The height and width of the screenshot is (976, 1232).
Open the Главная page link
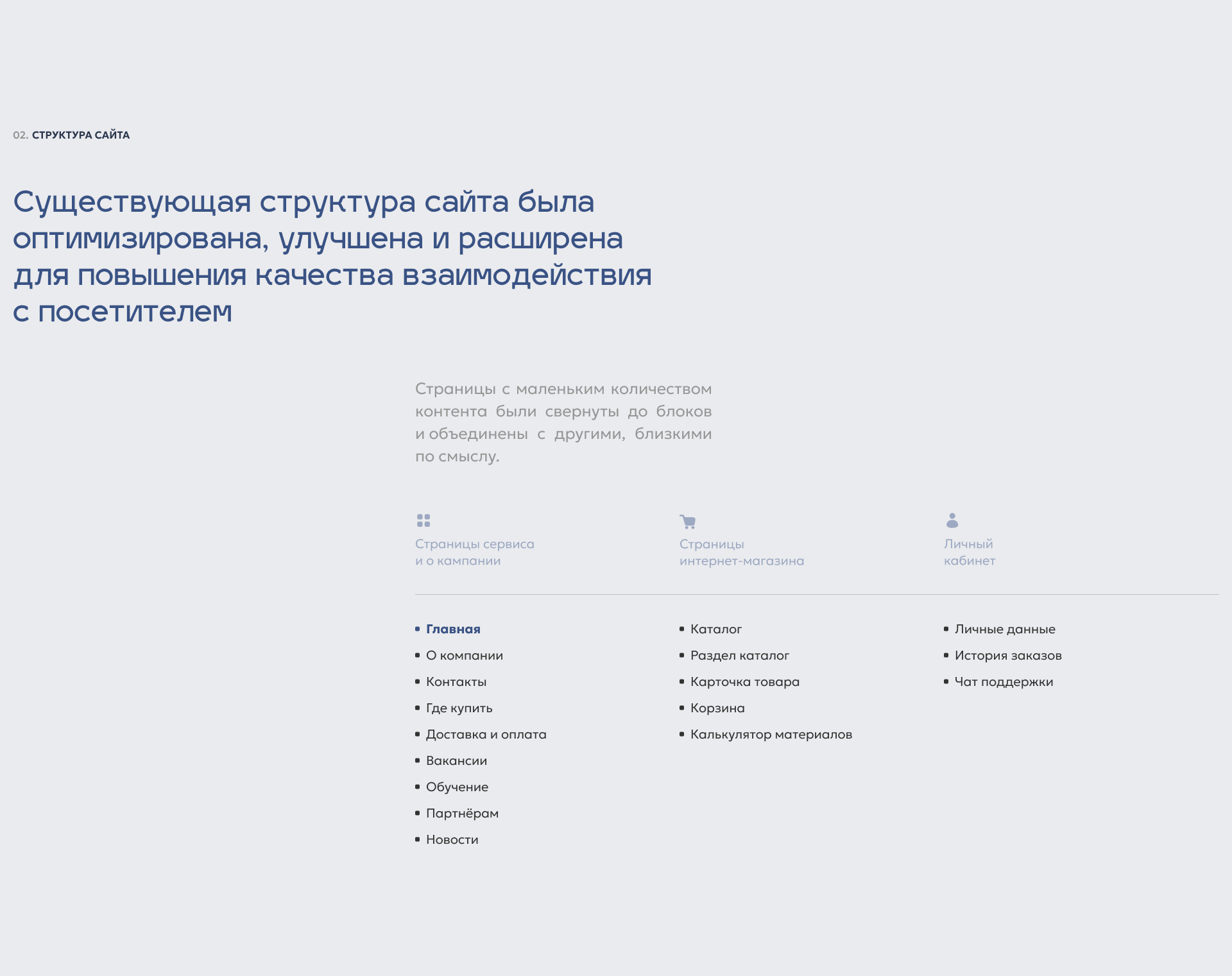453,629
